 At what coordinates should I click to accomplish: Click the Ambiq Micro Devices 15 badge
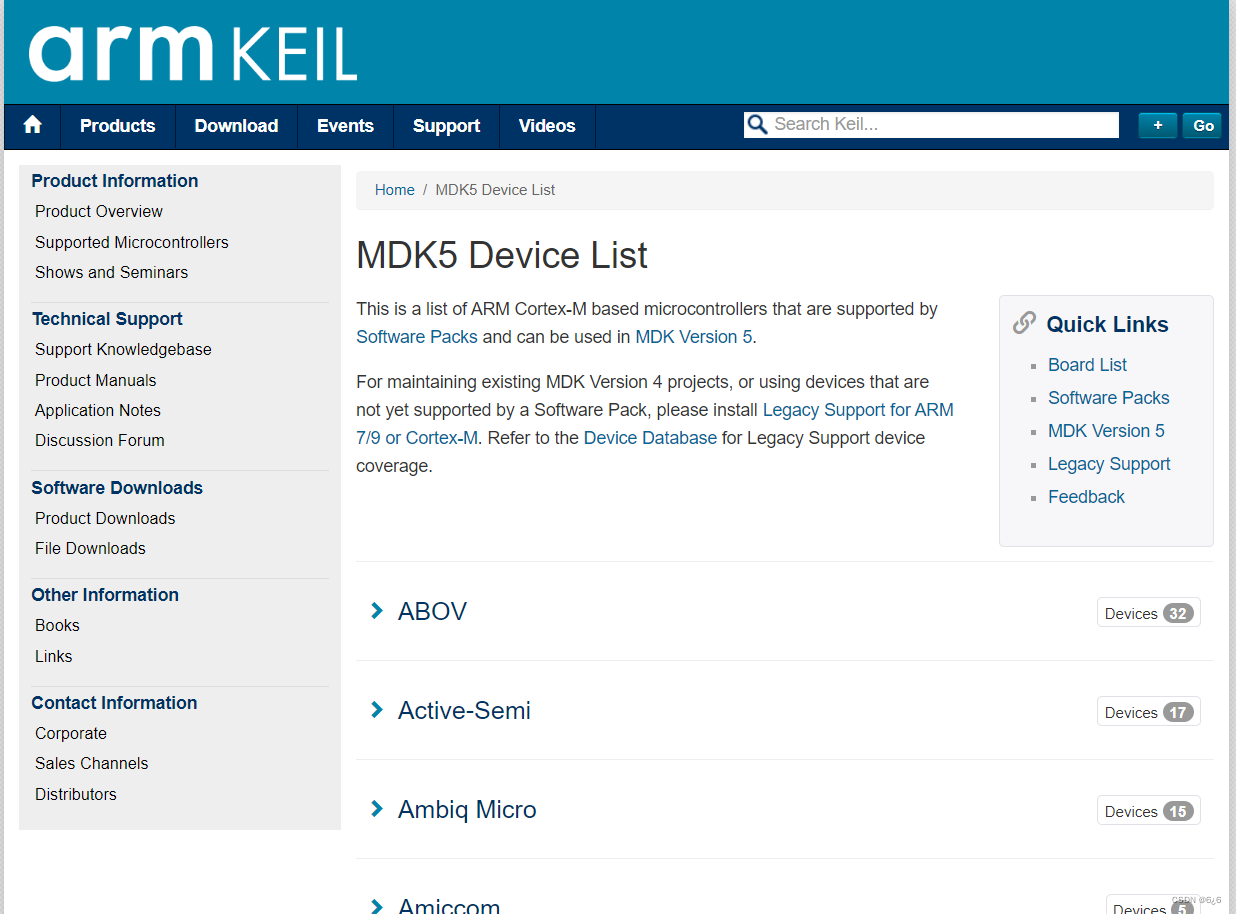tap(1149, 811)
